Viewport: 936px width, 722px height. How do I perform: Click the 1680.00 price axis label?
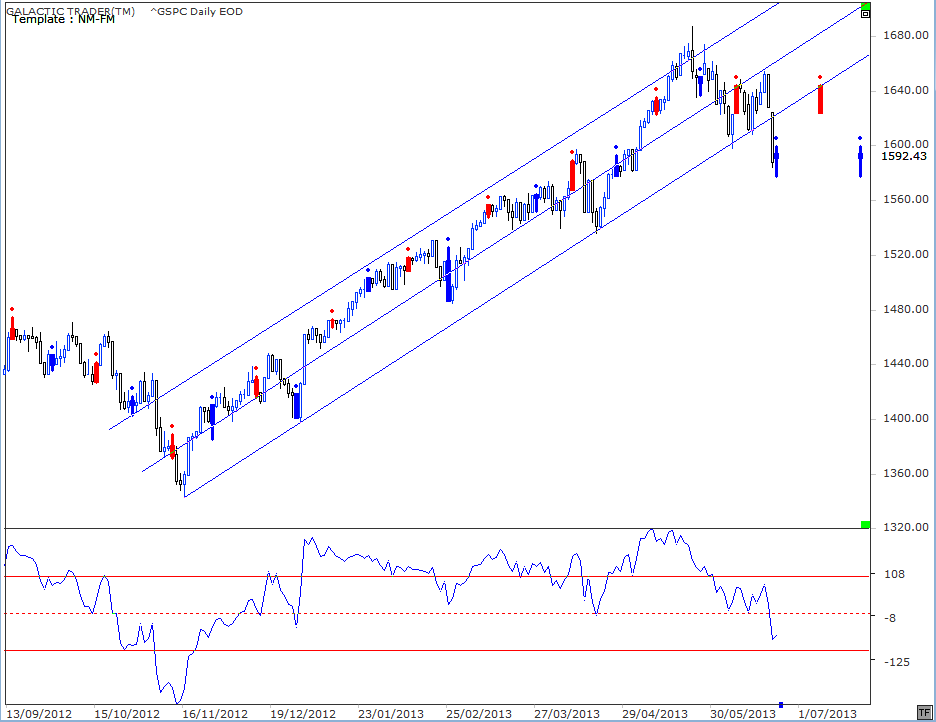click(906, 36)
